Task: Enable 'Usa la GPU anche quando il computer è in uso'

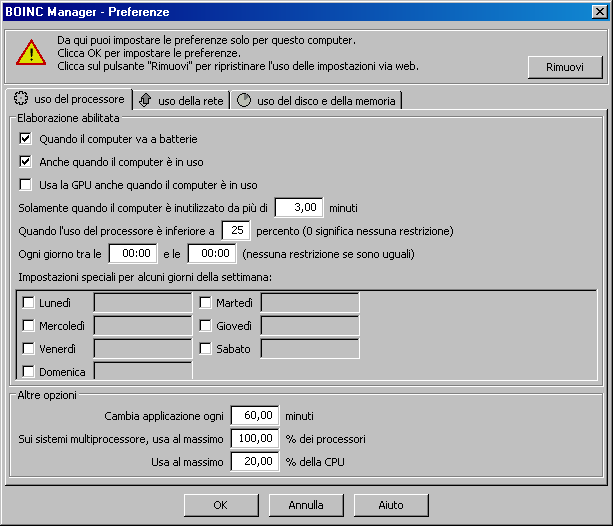Action: pos(25,184)
